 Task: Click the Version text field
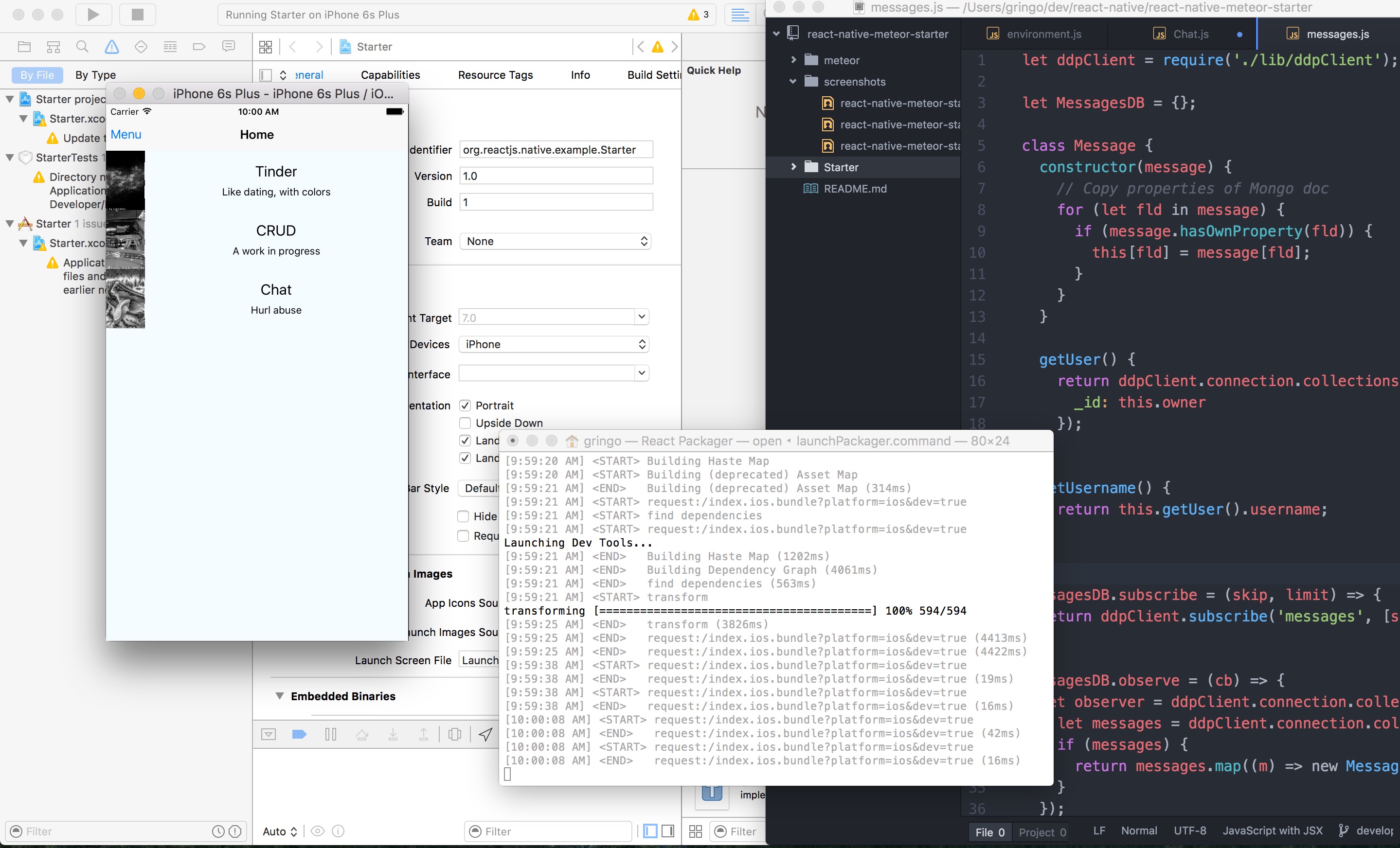pyautogui.click(x=556, y=176)
